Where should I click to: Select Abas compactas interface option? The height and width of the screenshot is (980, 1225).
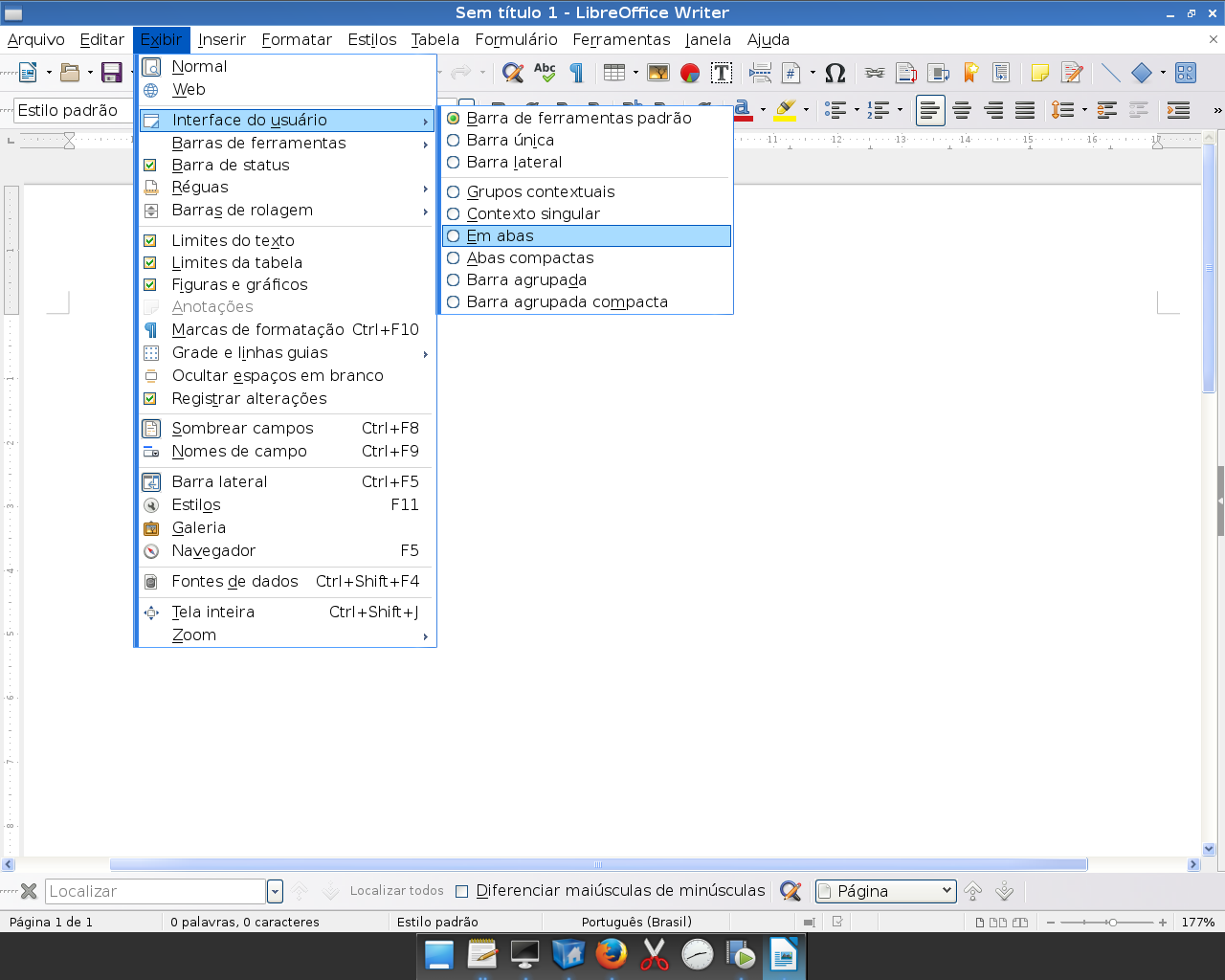coord(587,257)
